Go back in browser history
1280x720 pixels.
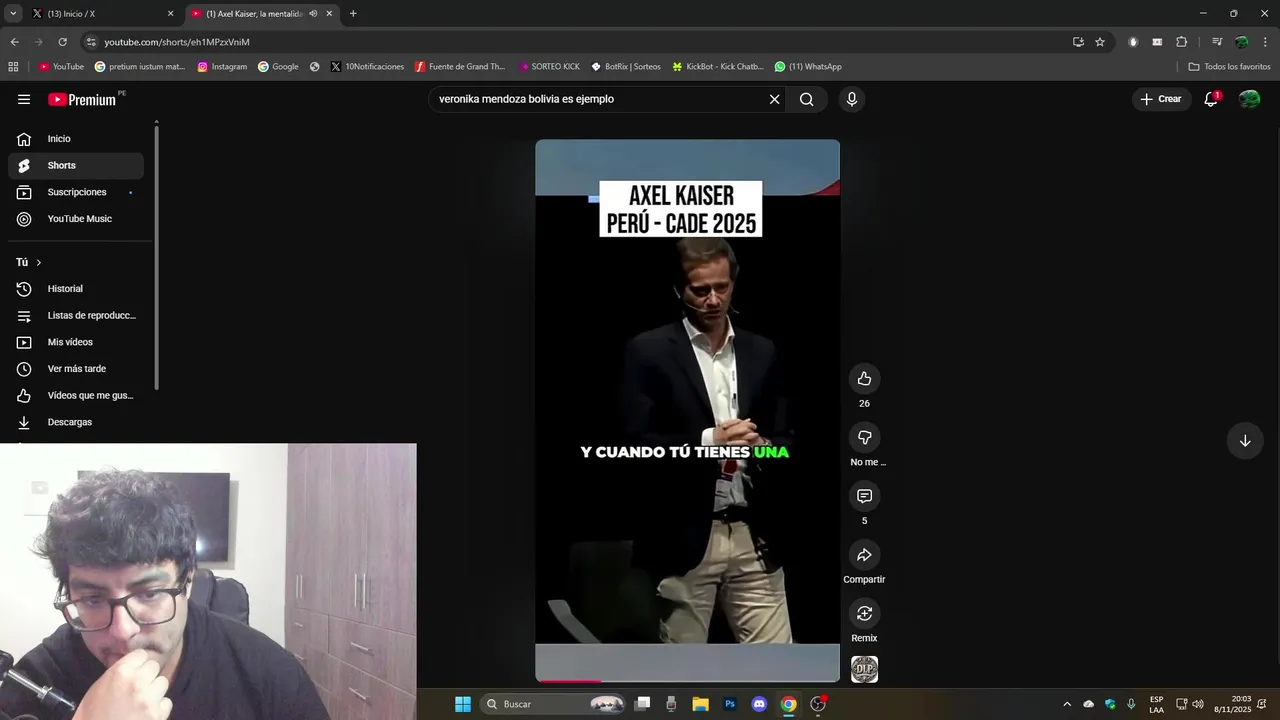point(14,42)
